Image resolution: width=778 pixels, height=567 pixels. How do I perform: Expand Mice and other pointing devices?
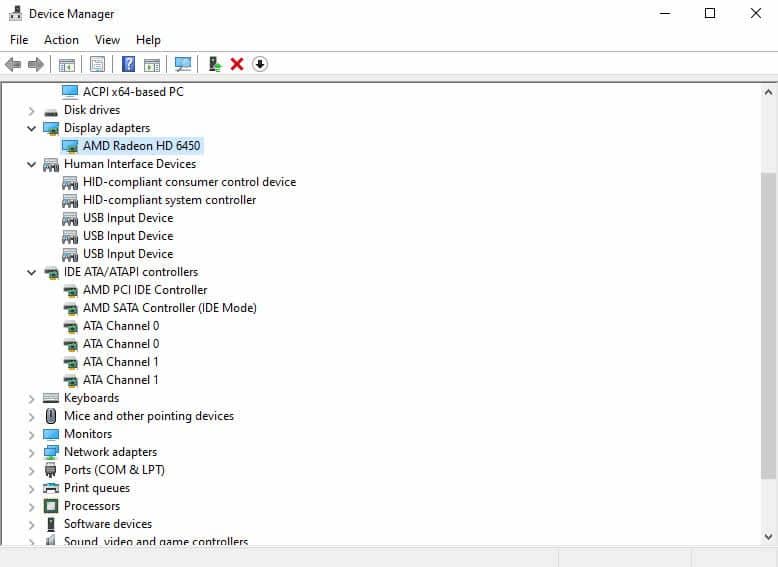pos(31,416)
